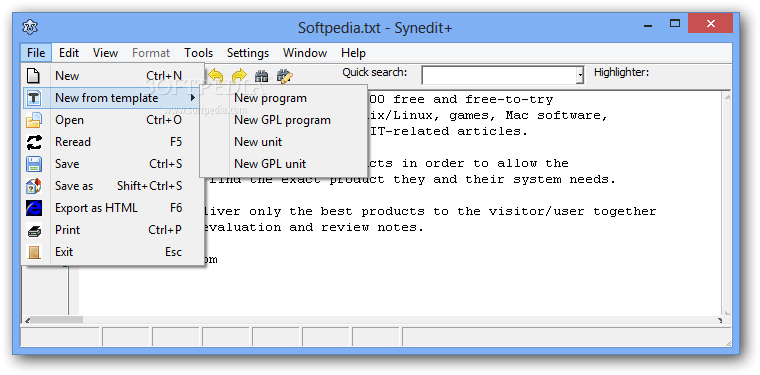
Task: Click the Save as icon
Action: tap(33, 186)
